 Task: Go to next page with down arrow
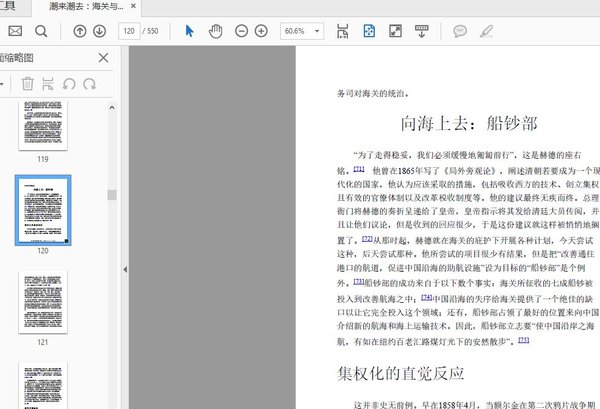pyautogui.click(x=99, y=31)
